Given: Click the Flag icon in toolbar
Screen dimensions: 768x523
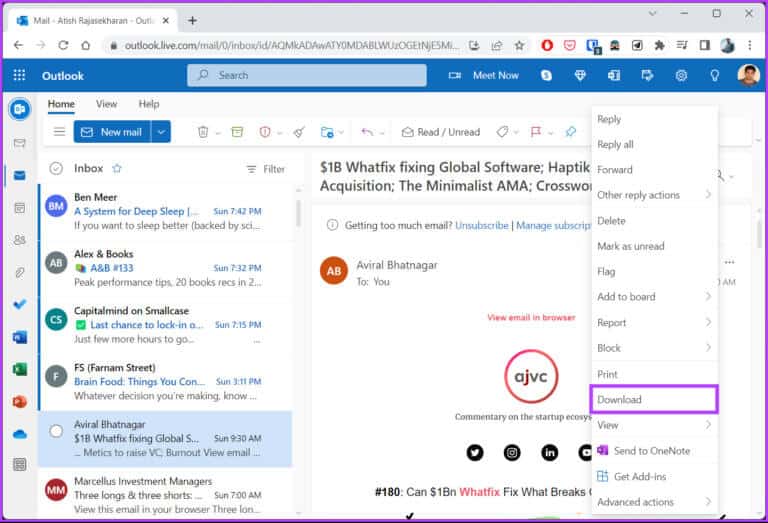Looking at the screenshot, I should pos(536,132).
